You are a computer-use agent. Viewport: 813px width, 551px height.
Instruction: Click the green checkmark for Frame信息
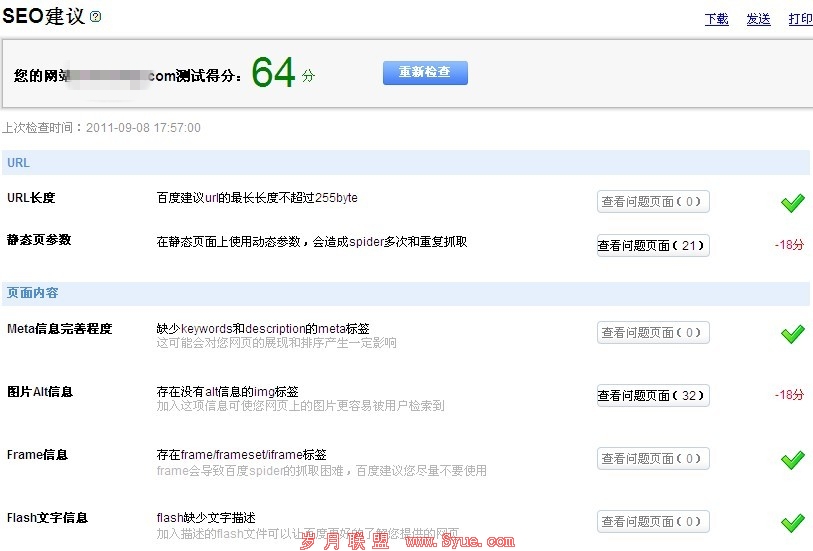[x=792, y=460]
